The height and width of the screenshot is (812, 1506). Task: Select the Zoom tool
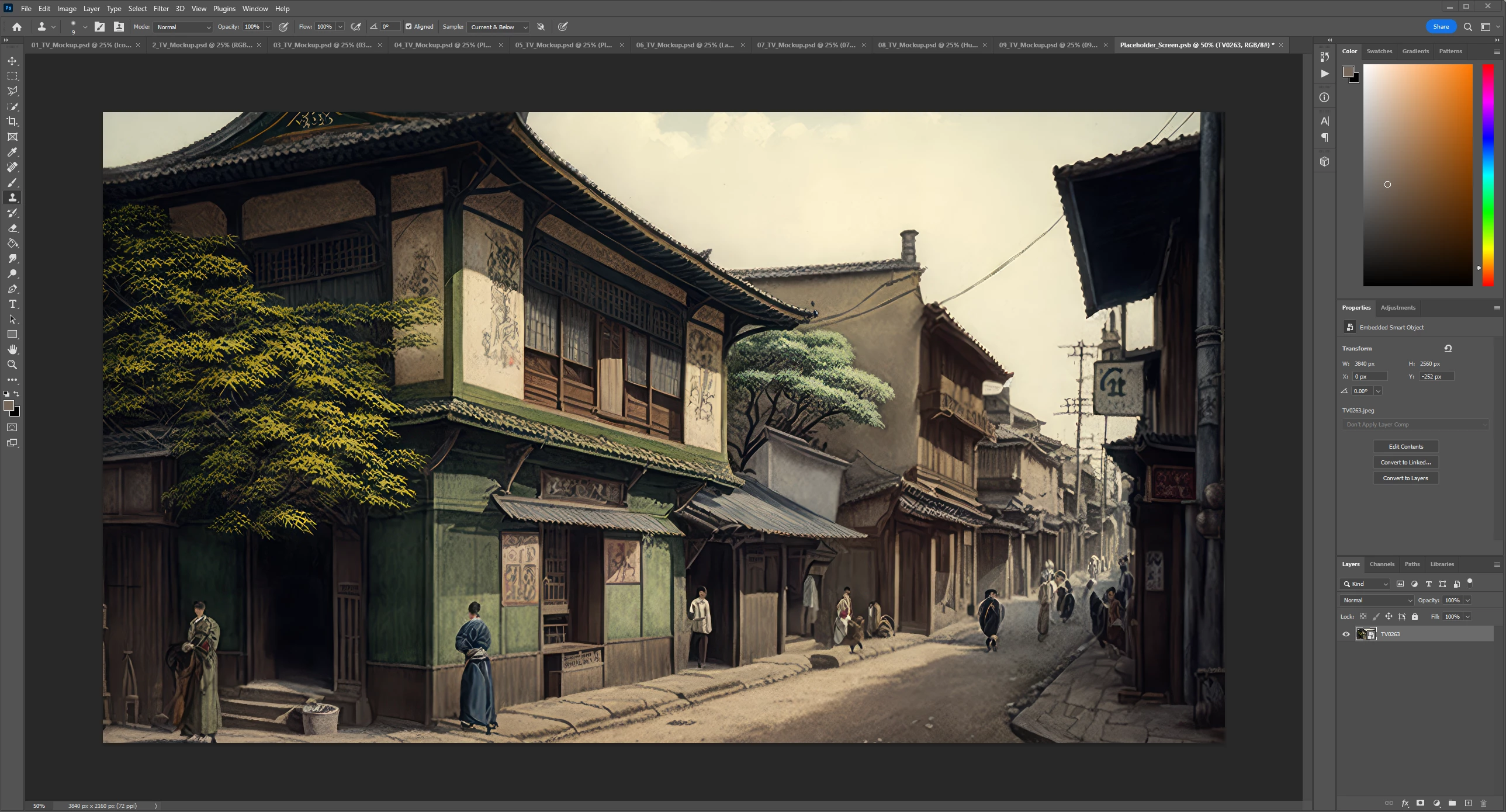pyautogui.click(x=12, y=365)
